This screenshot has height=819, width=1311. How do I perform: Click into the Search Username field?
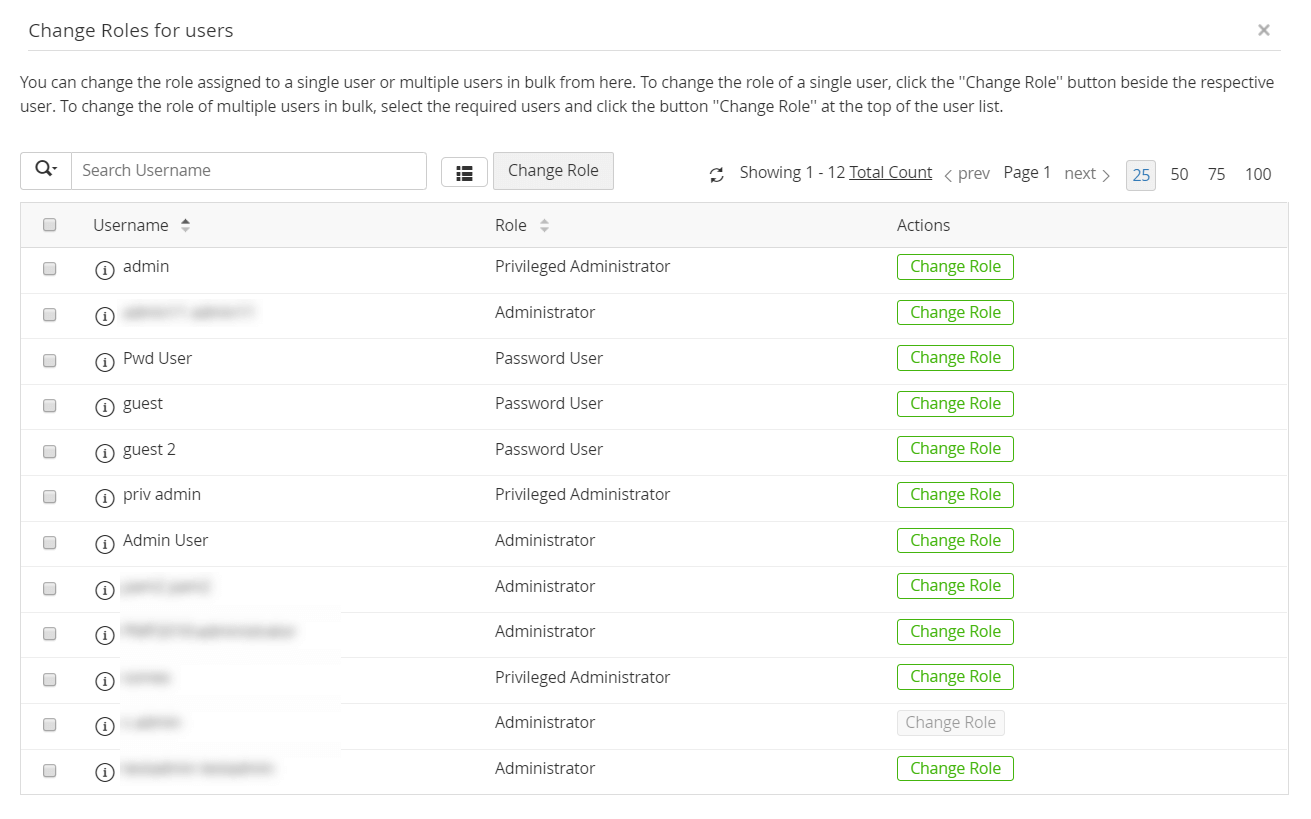(x=249, y=171)
